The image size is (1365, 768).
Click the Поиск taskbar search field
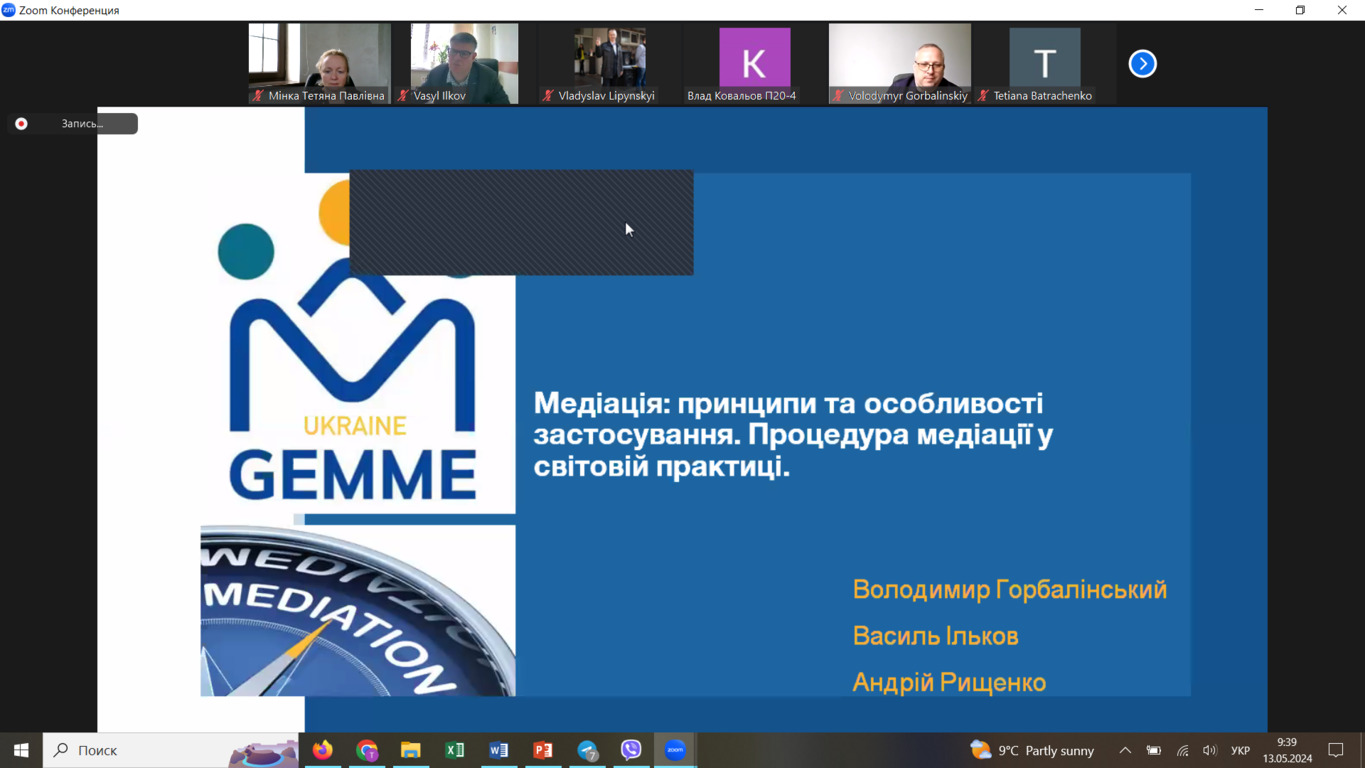(x=171, y=750)
